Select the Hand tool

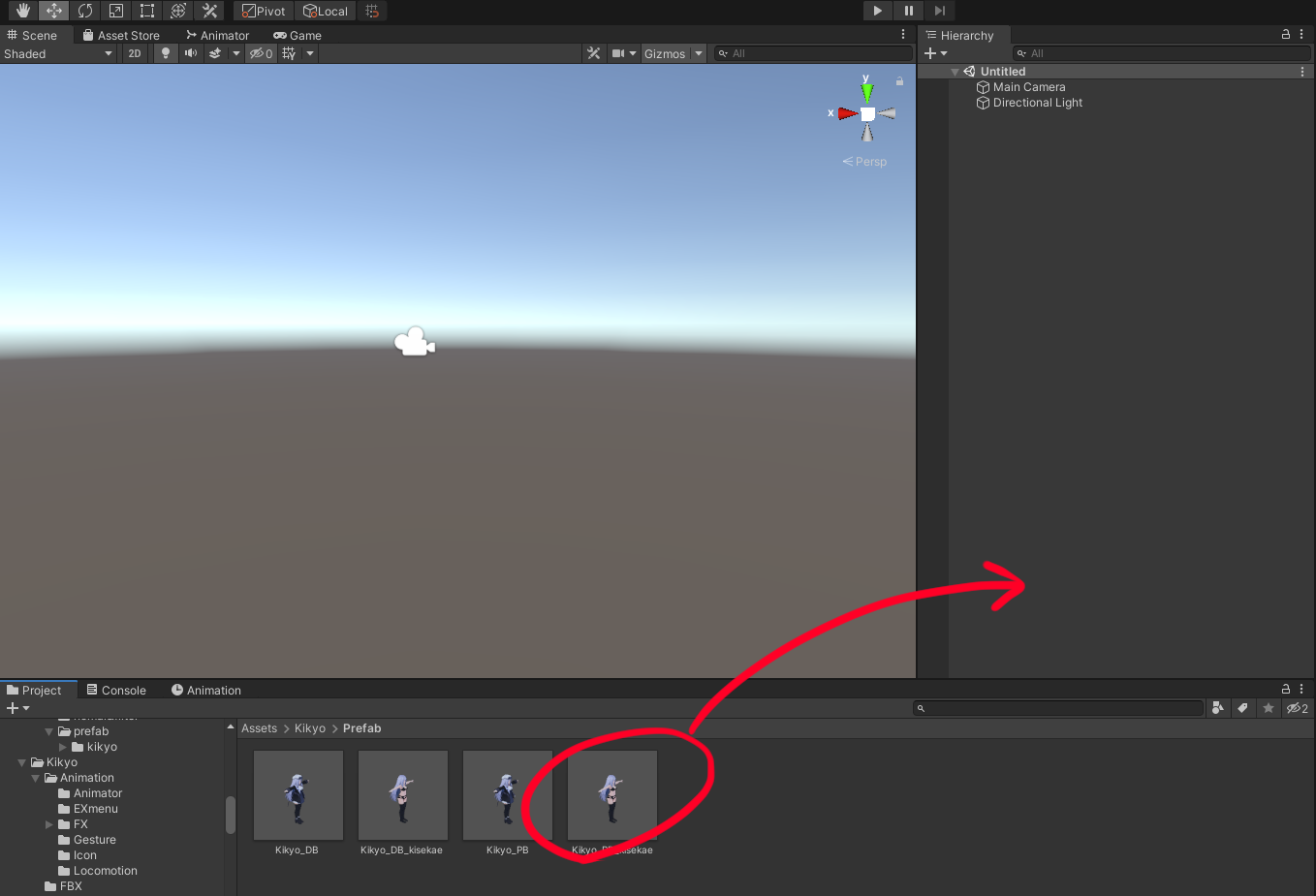[x=23, y=11]
